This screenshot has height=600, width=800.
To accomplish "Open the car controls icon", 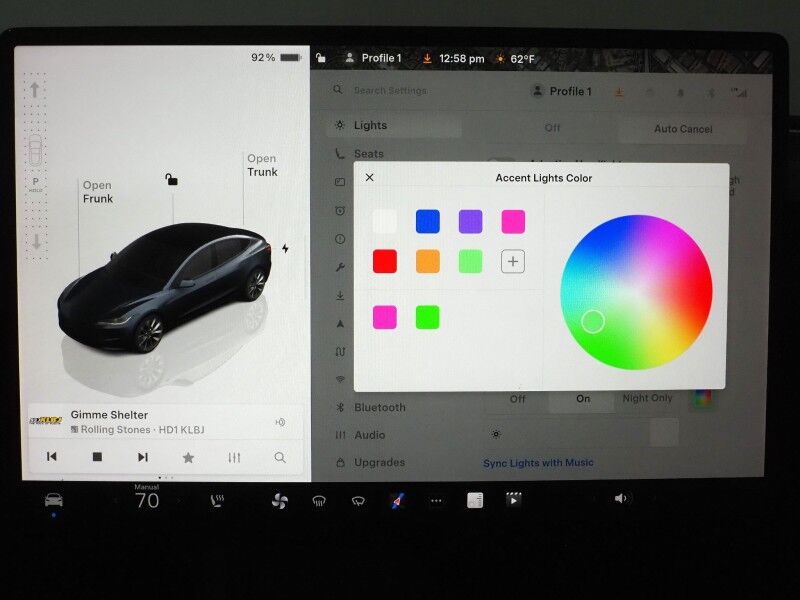I will click(x=53, y=500).
